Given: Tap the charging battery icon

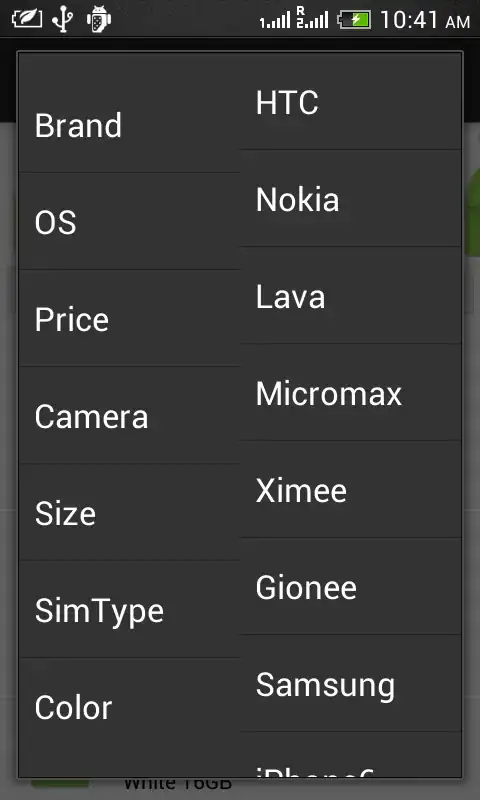Looking at the screenshot, I should tap(354, 20).
